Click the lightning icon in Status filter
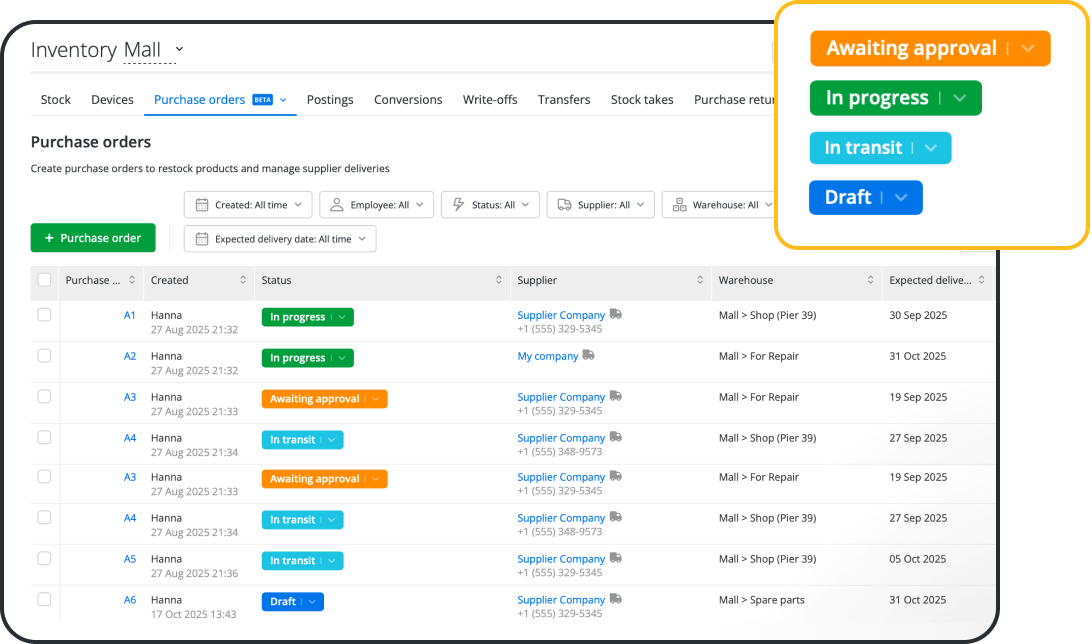The image size is (1092, 644). [459, 205]
